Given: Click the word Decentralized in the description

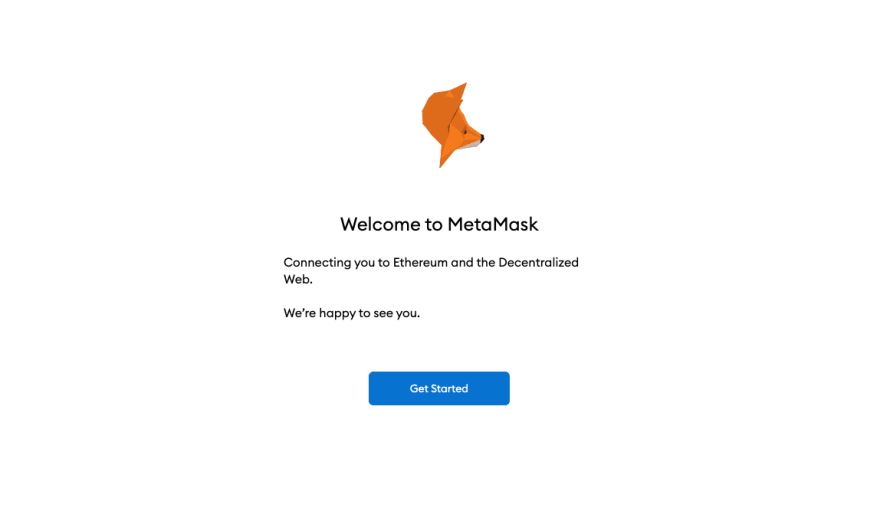Looking at the screenshot, I should pos(538,262).
